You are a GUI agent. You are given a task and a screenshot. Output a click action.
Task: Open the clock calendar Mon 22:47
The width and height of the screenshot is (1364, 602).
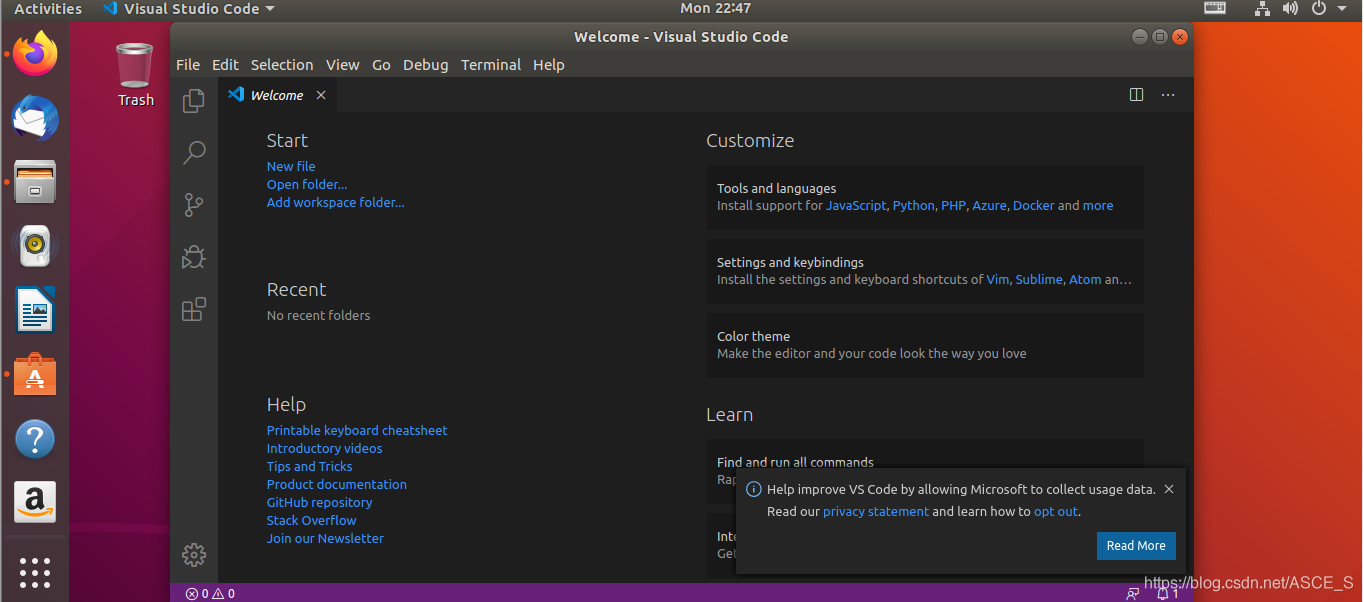point(715,9)
